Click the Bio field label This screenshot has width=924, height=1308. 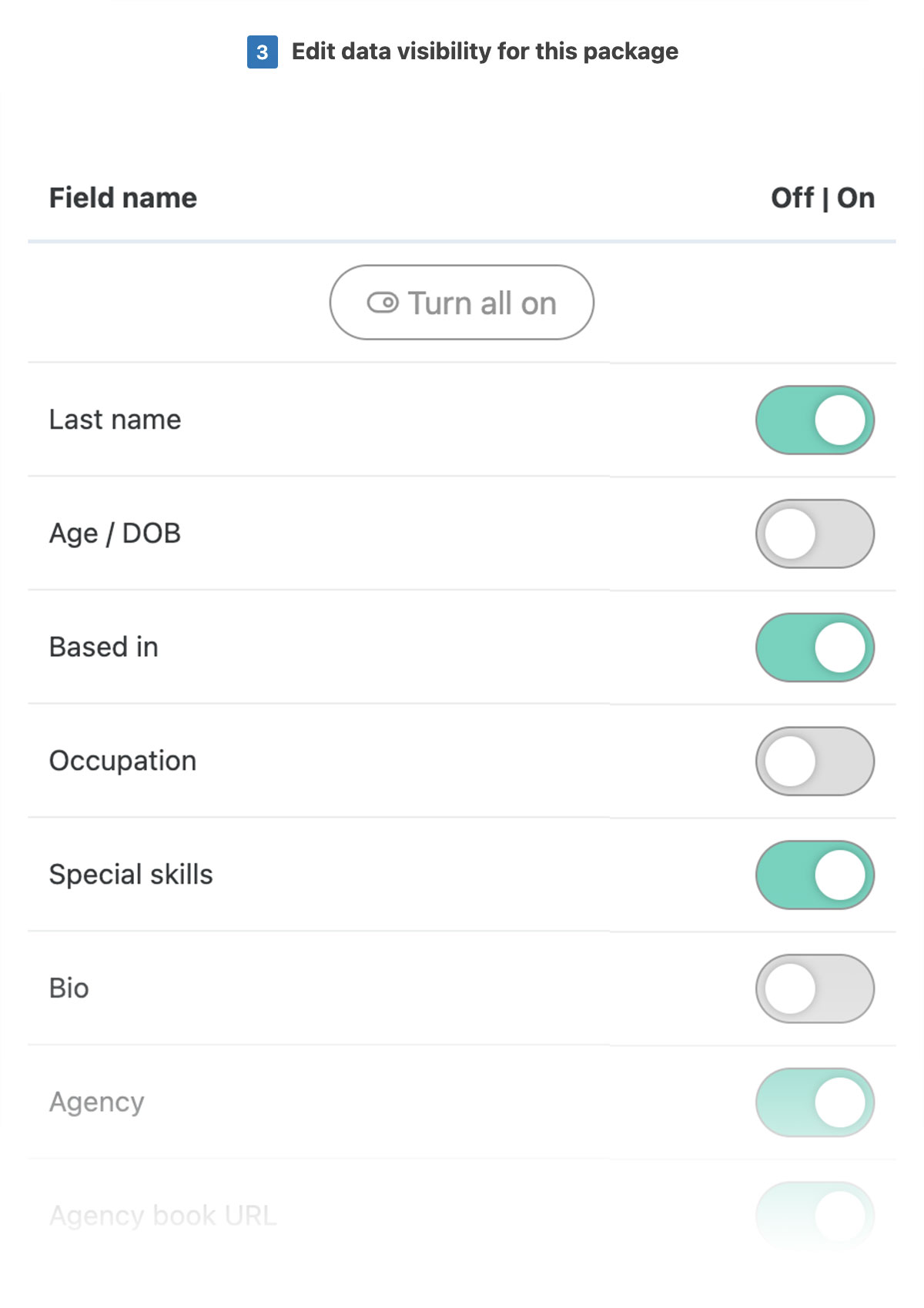[69, 988]
